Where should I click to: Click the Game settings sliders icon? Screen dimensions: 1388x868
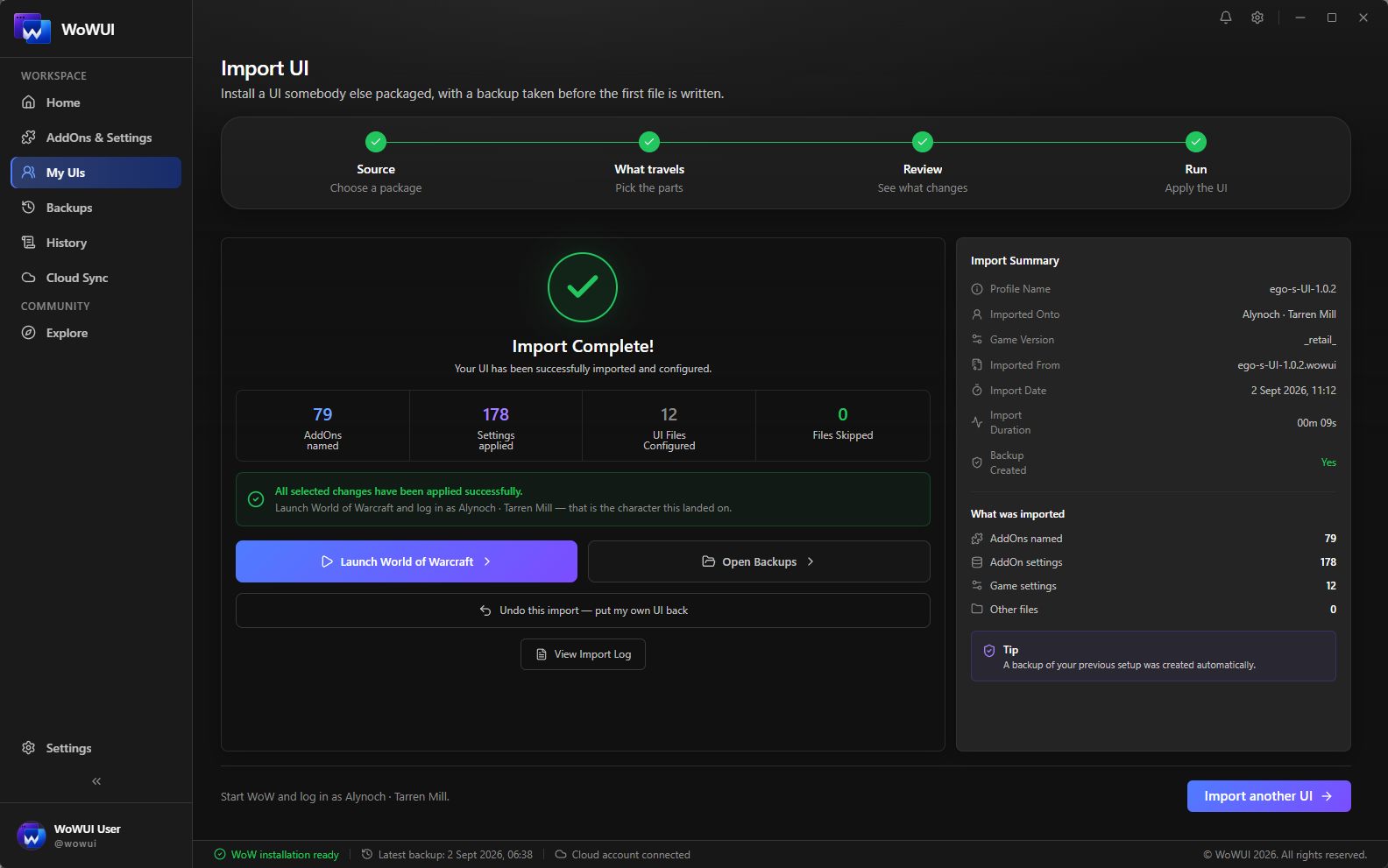(977, 586)
